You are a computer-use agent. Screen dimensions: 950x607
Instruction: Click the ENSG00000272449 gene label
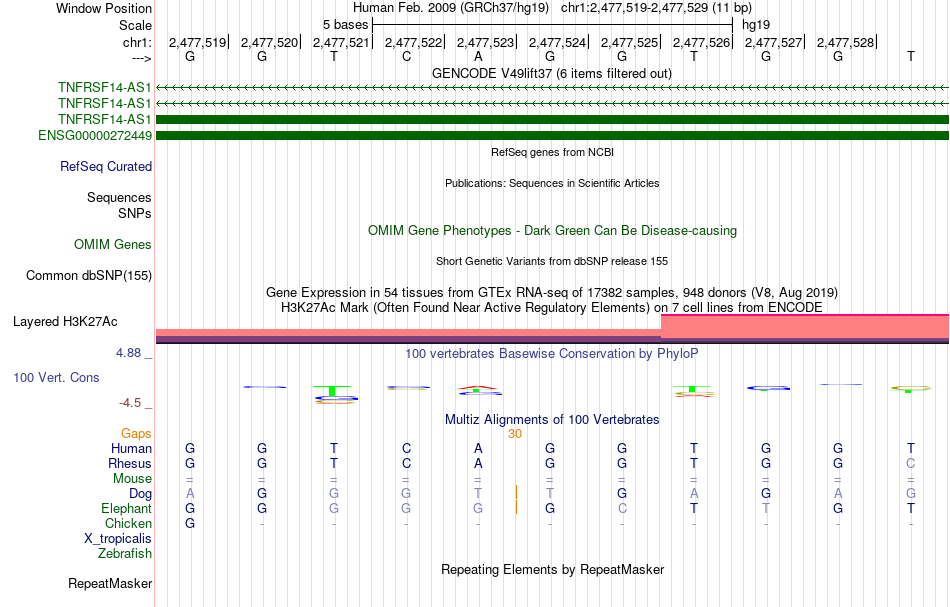coord(95,135)
